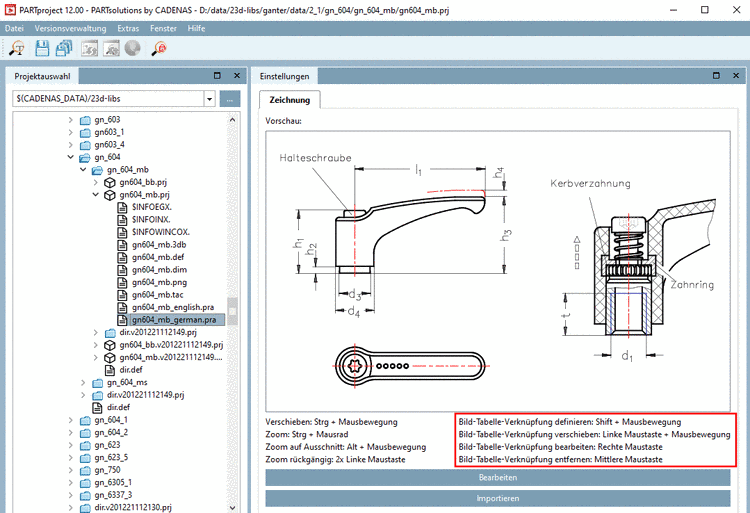Open the Extras menu
Image resolution: width=750 pixels, height=513 pixels.
tap(128, 28)
